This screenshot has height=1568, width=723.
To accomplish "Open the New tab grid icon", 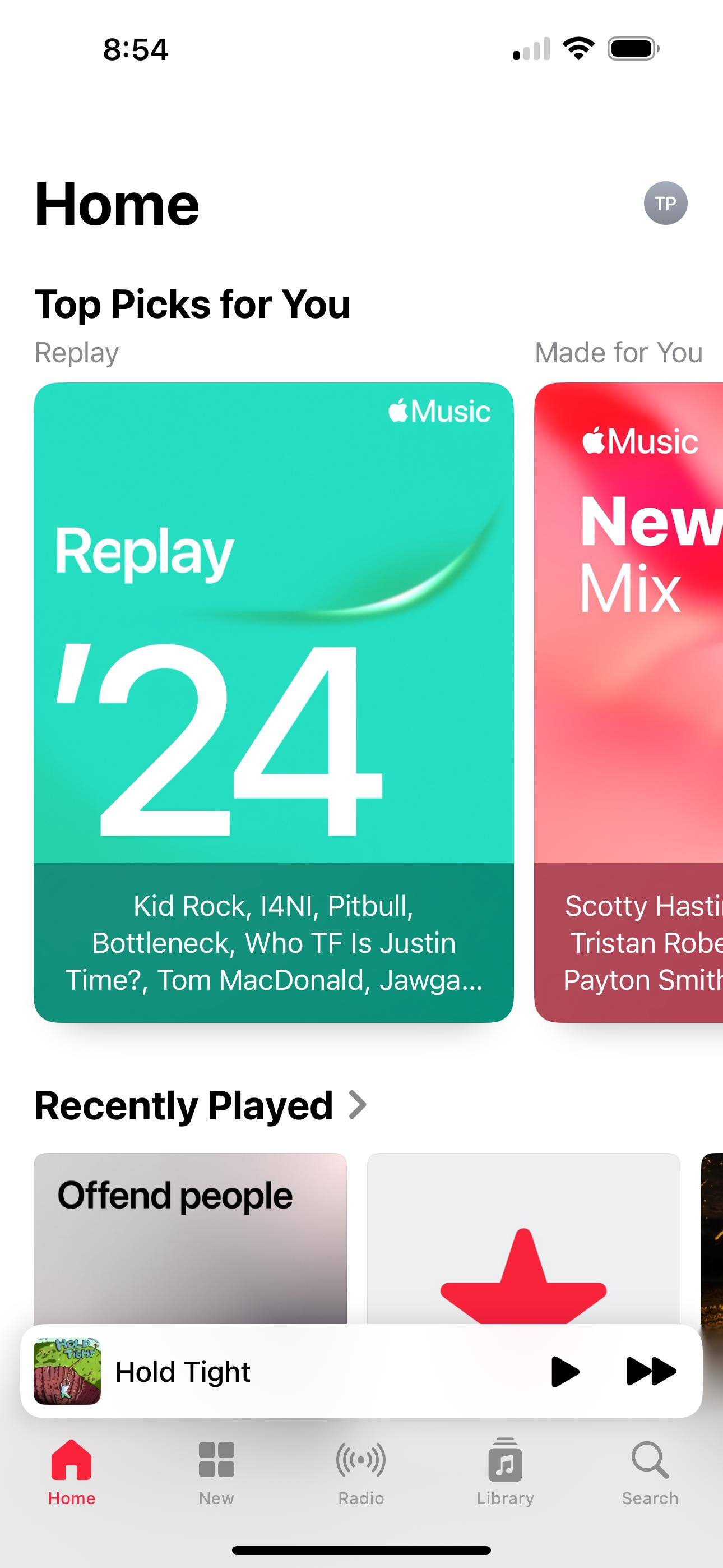I will click(216, 1460).
